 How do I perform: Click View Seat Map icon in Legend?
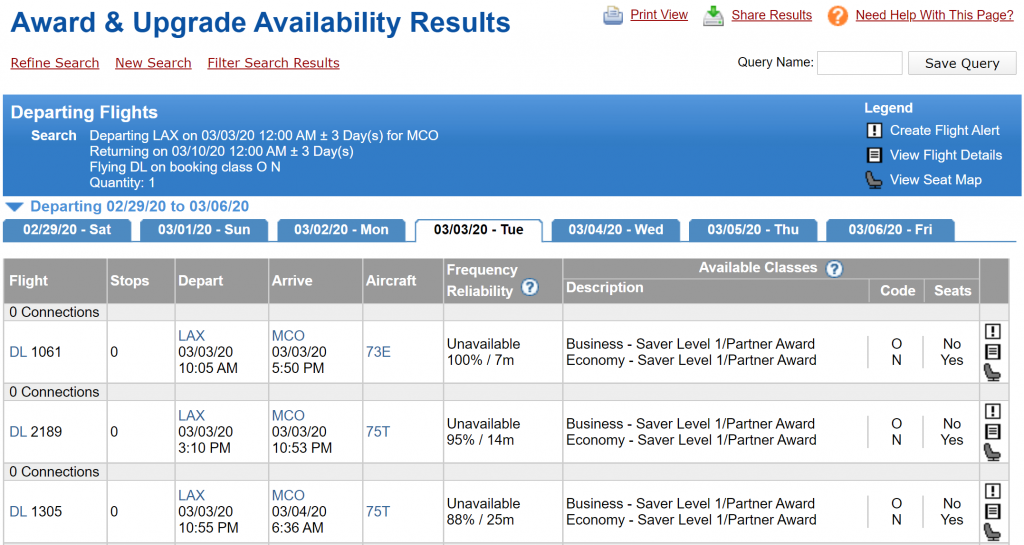874,180
